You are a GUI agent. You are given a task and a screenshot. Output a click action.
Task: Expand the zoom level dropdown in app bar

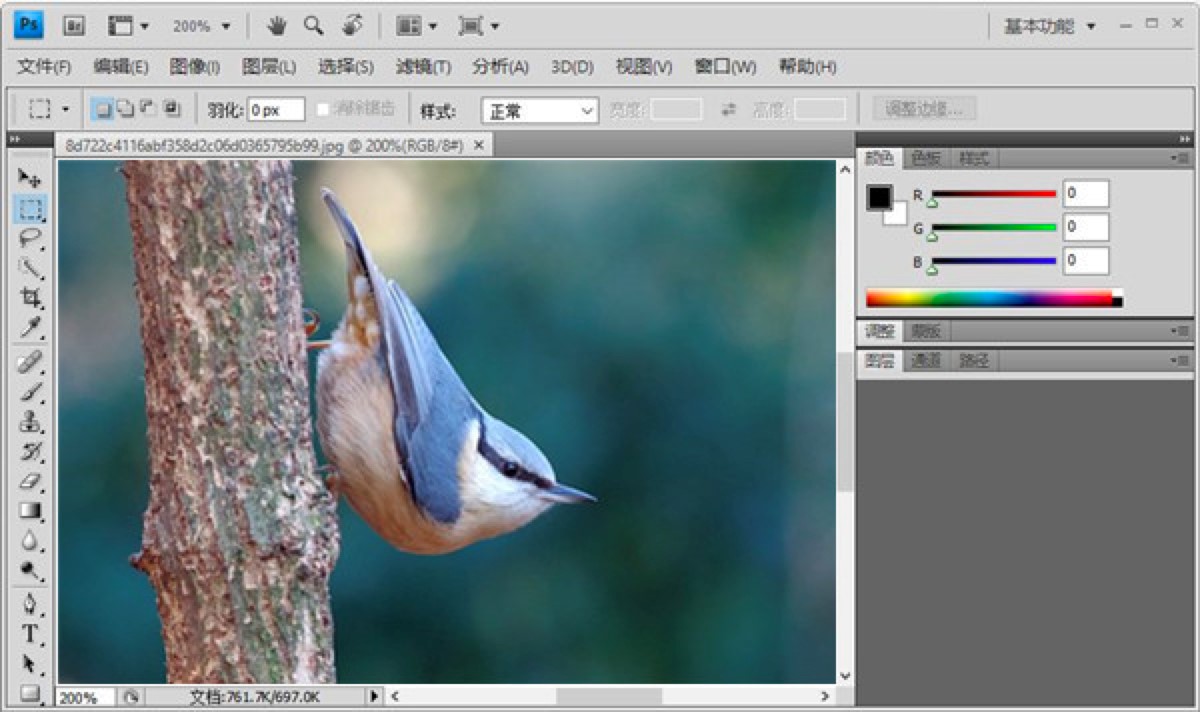coord(226,25)
